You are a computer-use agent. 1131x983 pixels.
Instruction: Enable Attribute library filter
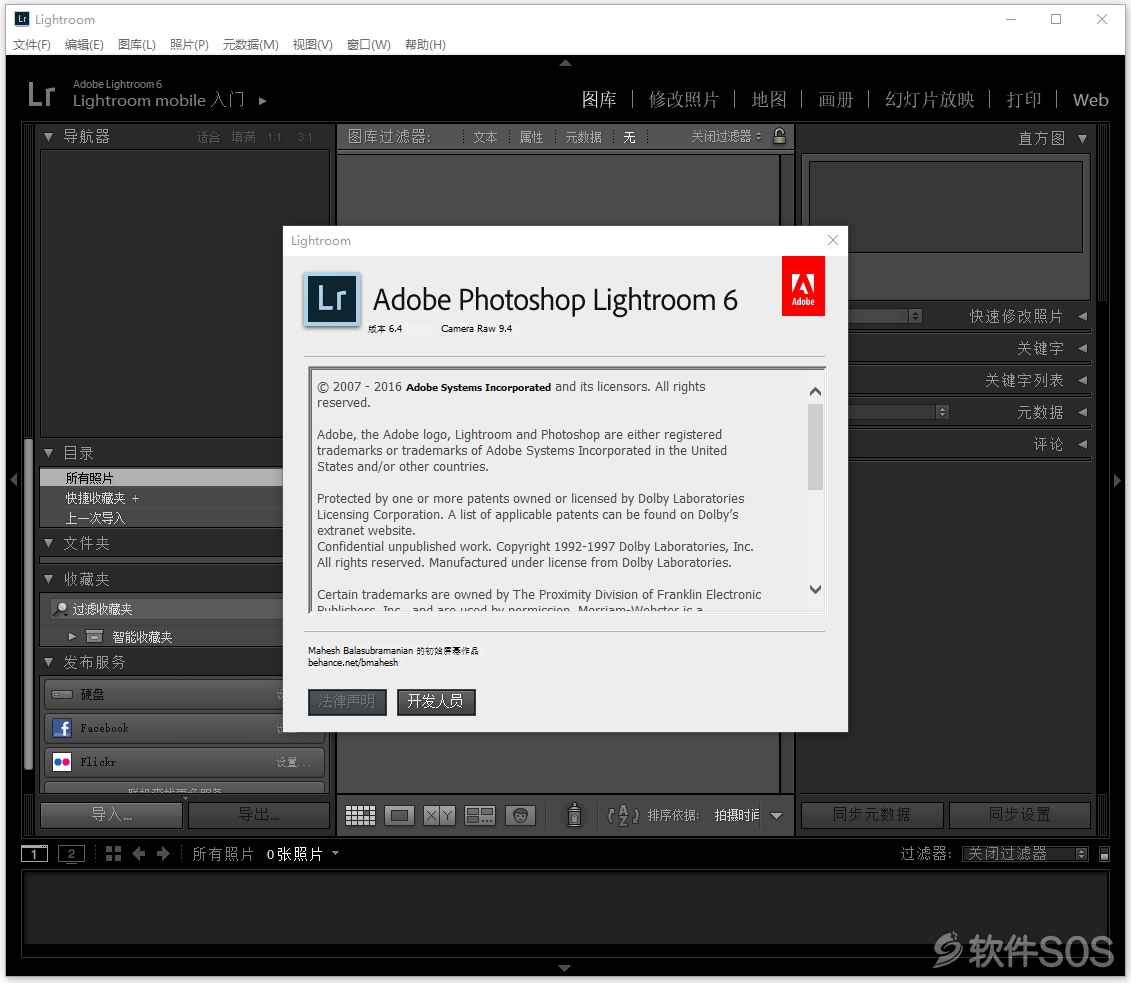point(531,137)
